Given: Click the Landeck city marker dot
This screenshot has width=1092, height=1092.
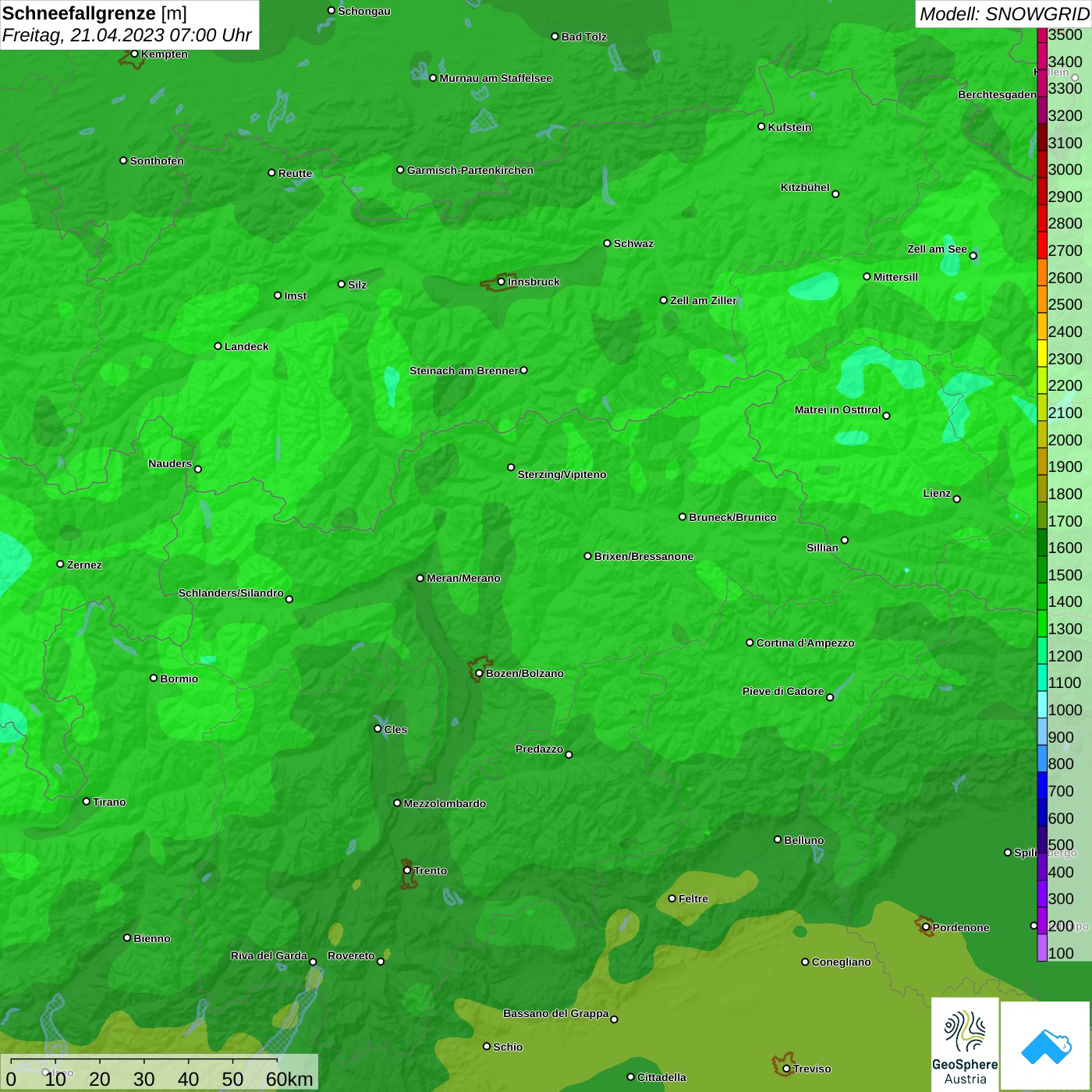Looking at the screenshot, I should pyautogui.click(x=218, y=346).
